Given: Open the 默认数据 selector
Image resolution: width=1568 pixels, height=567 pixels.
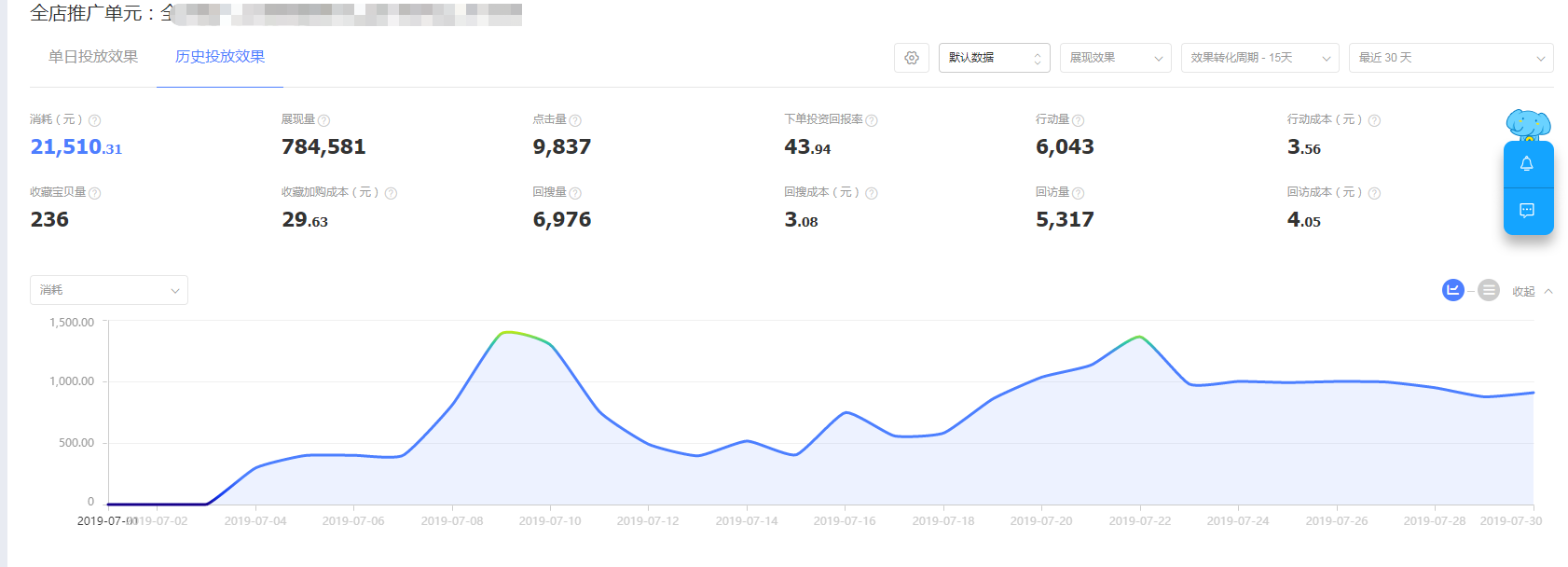Looking at the screenshot, I should [x=994, y=58].
